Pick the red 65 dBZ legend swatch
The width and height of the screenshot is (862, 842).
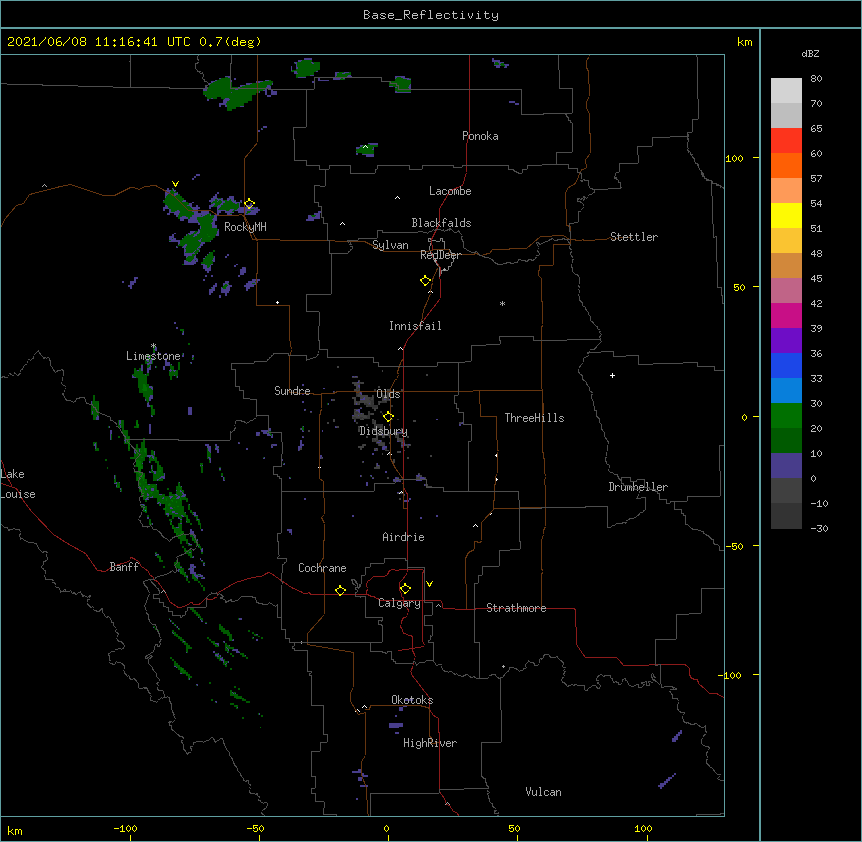coord(786,140)
